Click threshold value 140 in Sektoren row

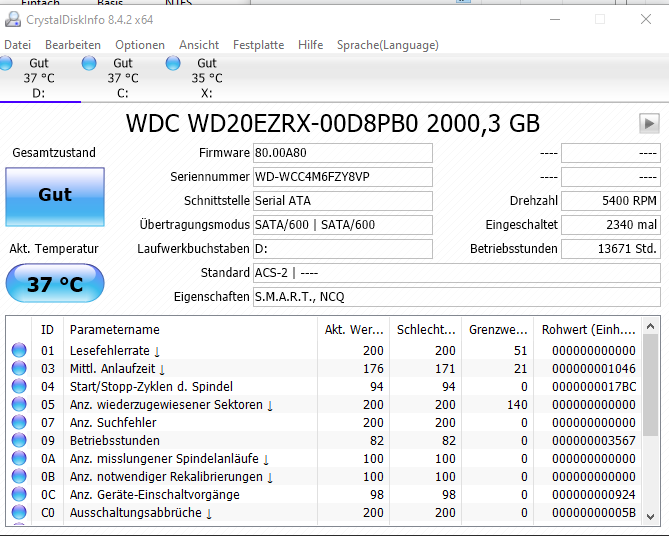[x=517, y=404]
